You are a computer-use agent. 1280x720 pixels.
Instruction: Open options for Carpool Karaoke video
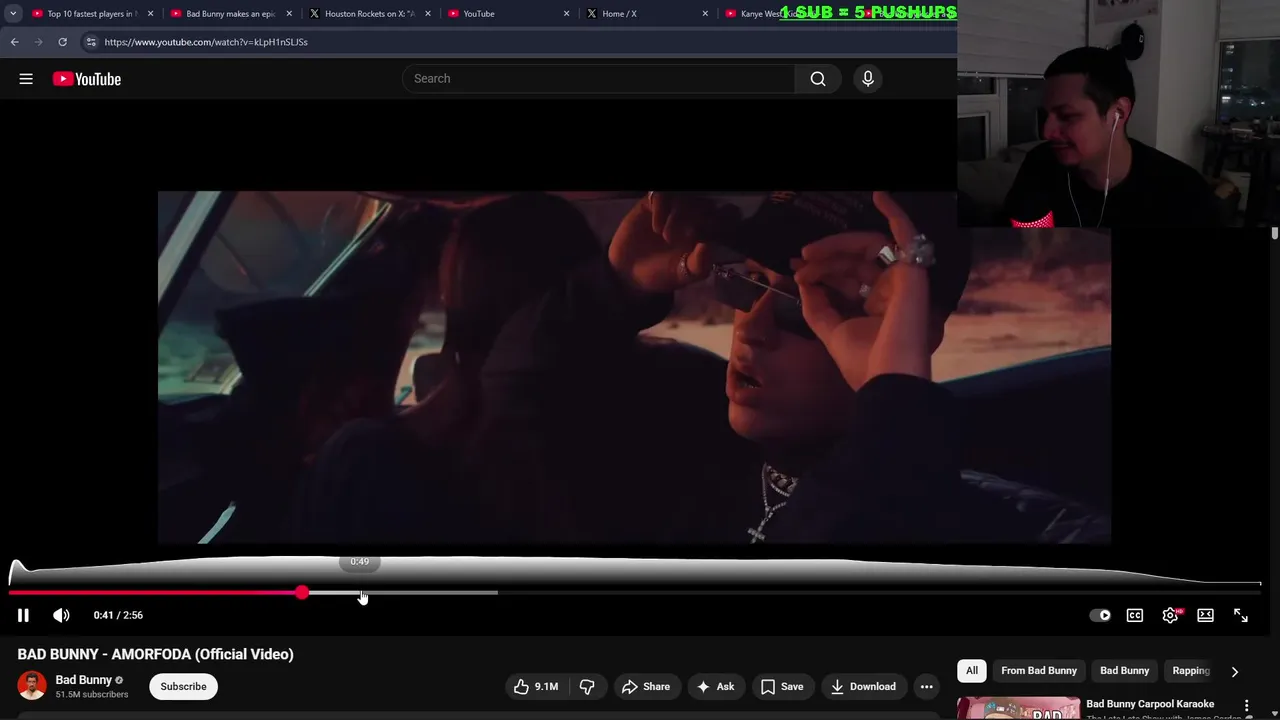(x=1246, y=706)
